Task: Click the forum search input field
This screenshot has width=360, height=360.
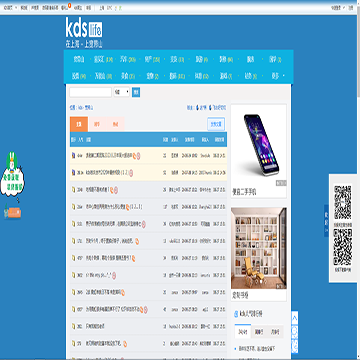Action: [90, 92]
